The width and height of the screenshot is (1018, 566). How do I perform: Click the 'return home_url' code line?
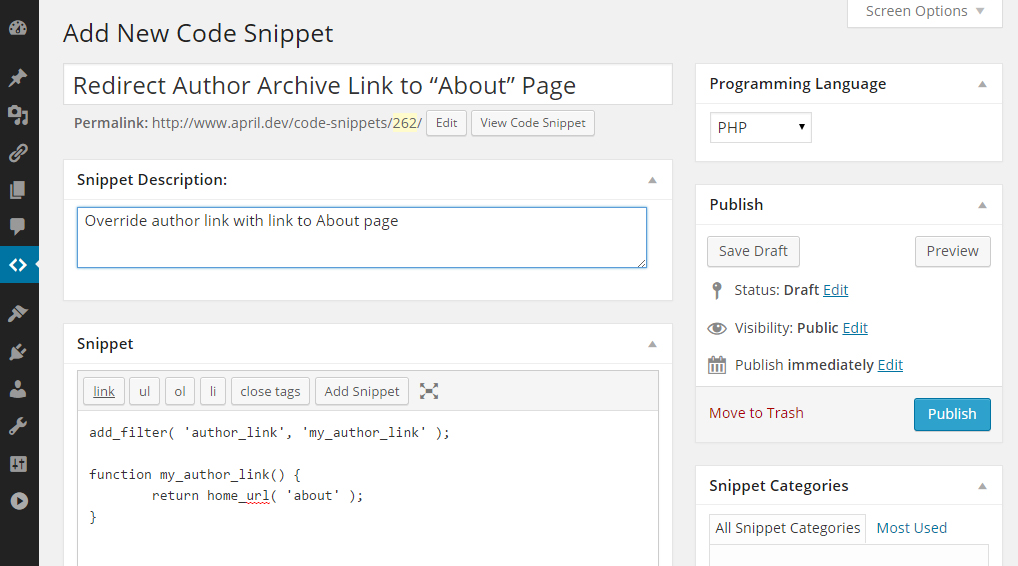pos(257,496)
